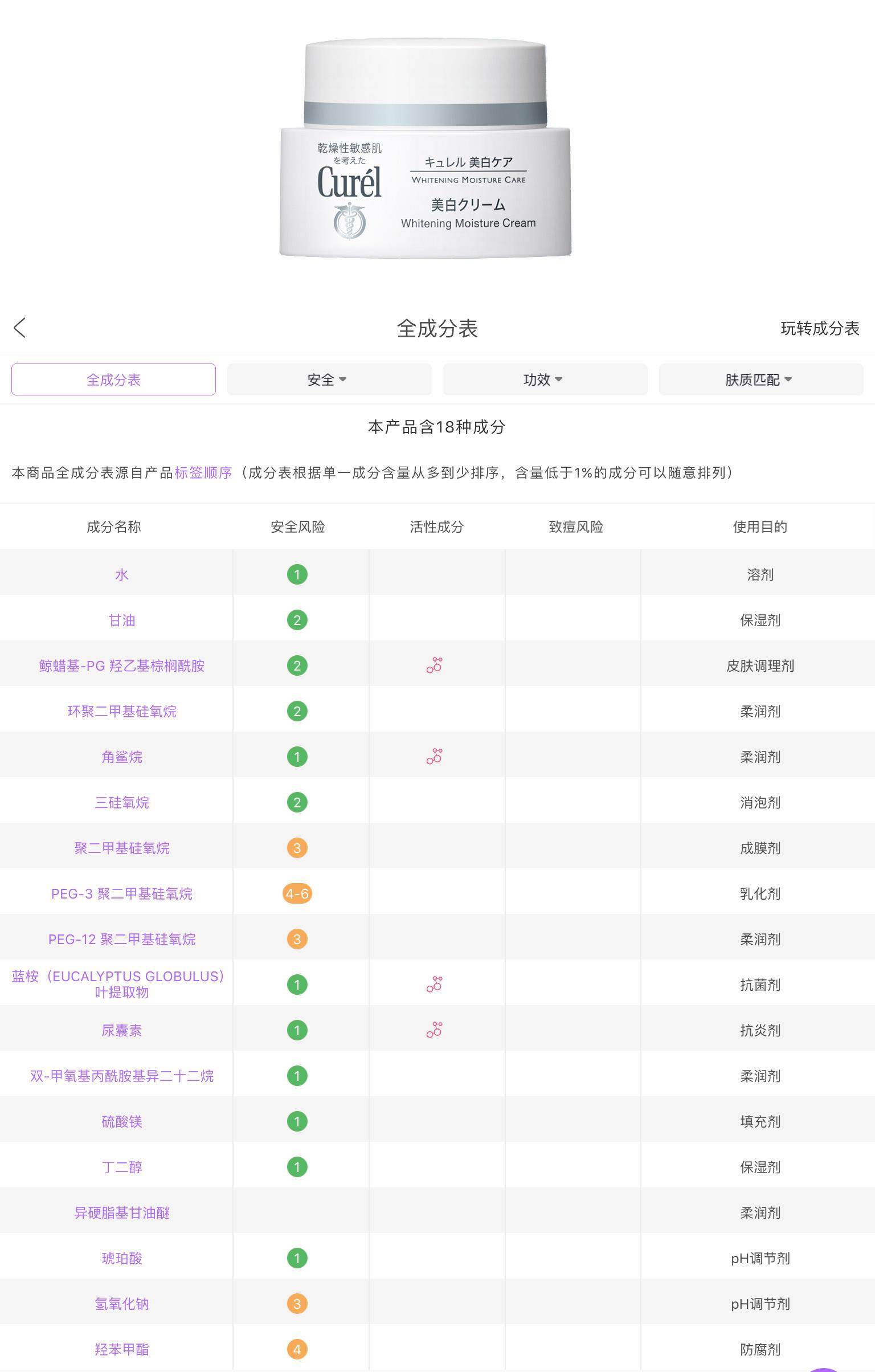Image resolution: width=875 pixels, height=1372 pixels.
Task: Click safety badge 1 for 琥珀酸
Action: [297, 1258]
